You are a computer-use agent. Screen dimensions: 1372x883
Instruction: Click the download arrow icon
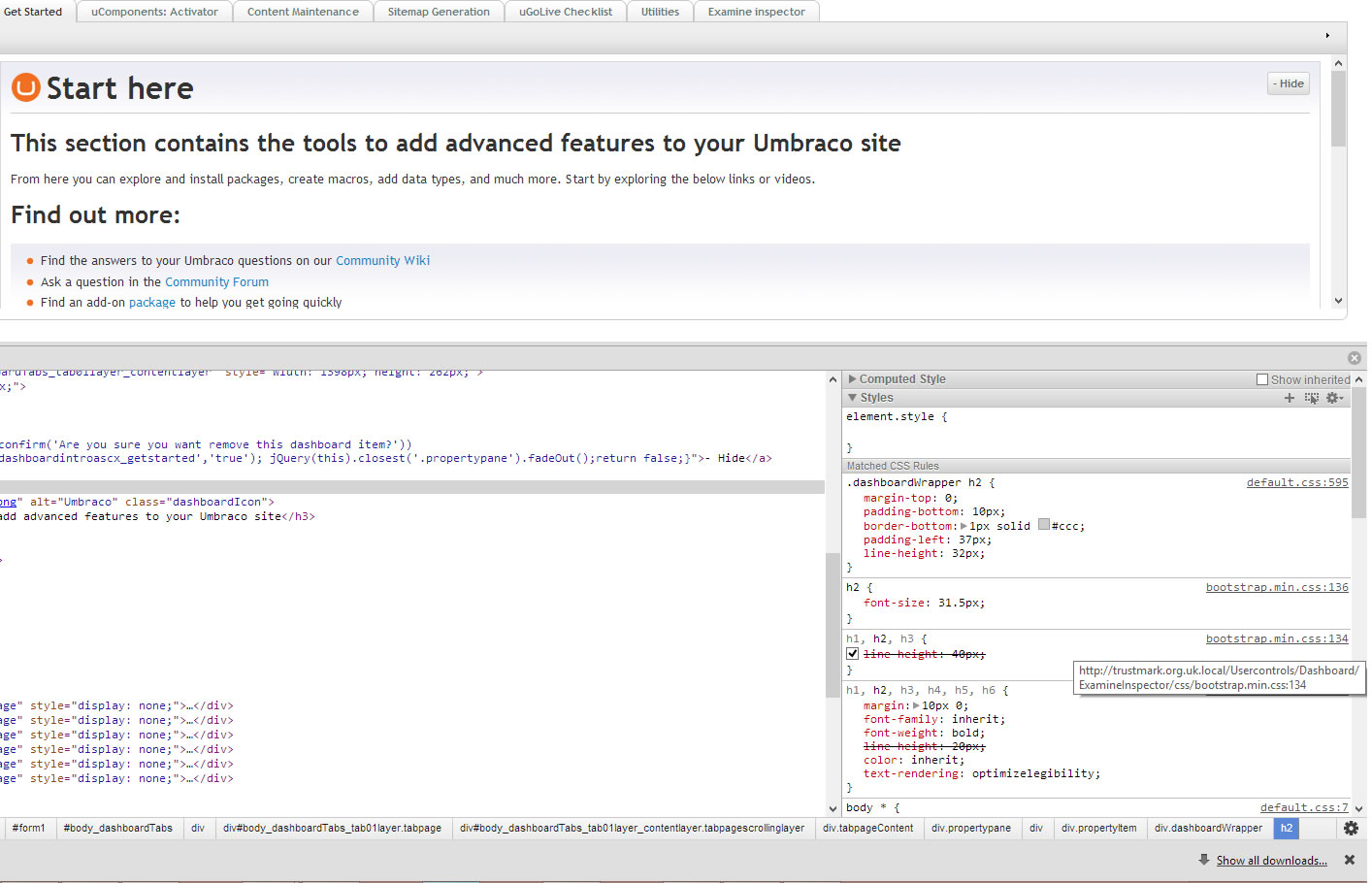pyautogui.click(x=1203, y=860)
